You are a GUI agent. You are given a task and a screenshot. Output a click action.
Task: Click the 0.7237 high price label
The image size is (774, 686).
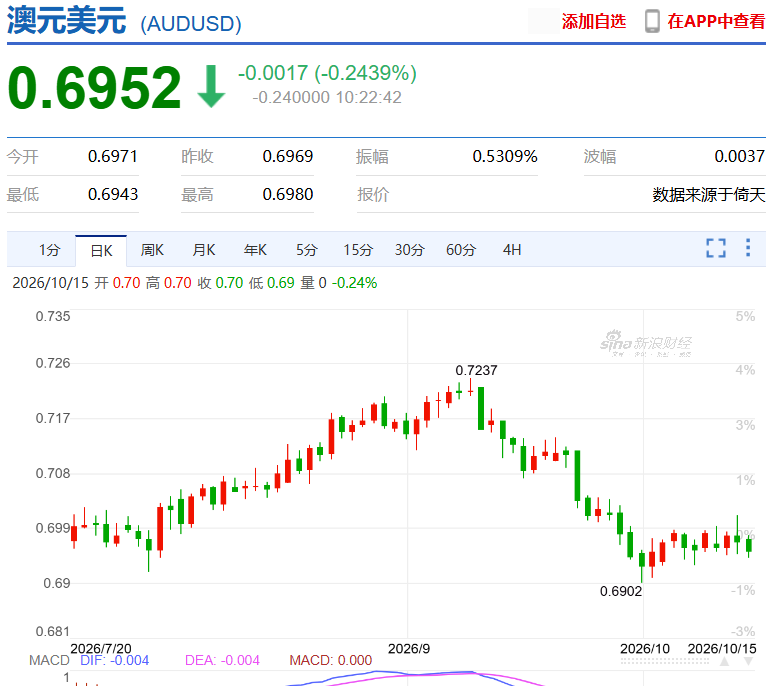(476, 371)
